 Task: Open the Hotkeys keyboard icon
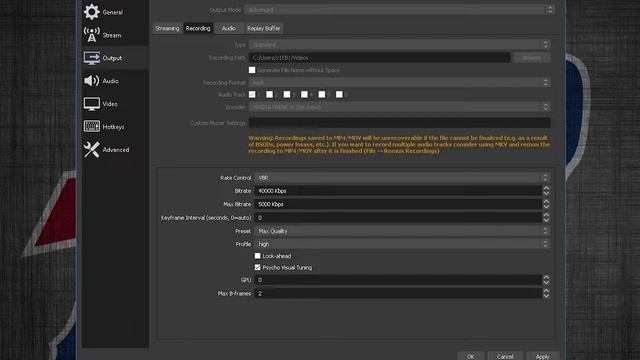tap(91, 127)
